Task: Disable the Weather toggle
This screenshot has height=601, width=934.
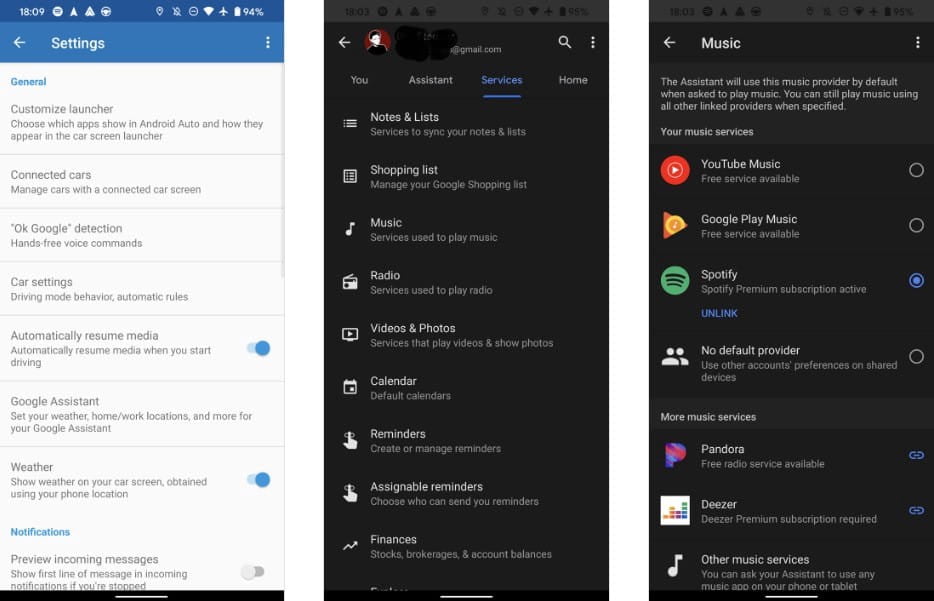Action: pos(257,480)
